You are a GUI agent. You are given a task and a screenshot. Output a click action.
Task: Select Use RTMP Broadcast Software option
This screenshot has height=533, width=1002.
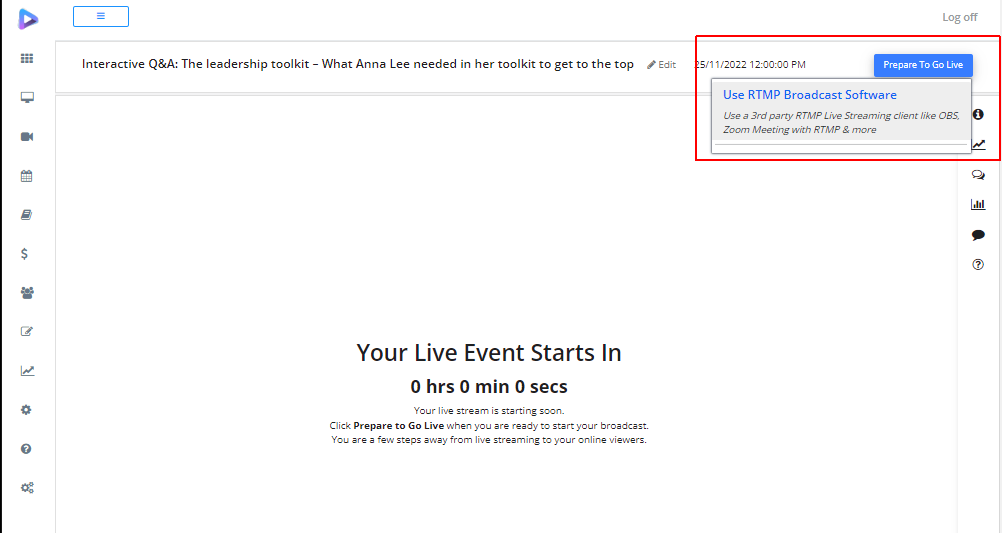pyautogui.click(x=810, y=95)
